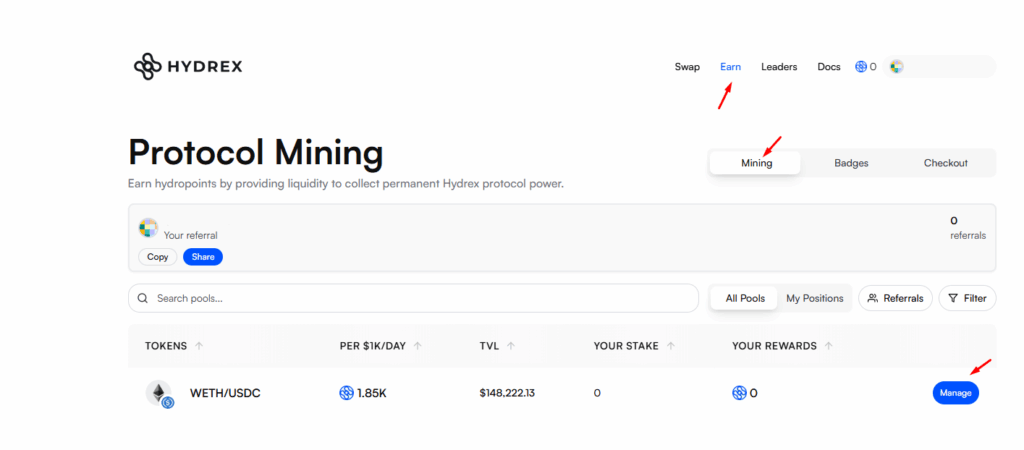The image size is (1024, 450).
Task: Click the WETH/USDC pool name
Action: tap(225, 394)
